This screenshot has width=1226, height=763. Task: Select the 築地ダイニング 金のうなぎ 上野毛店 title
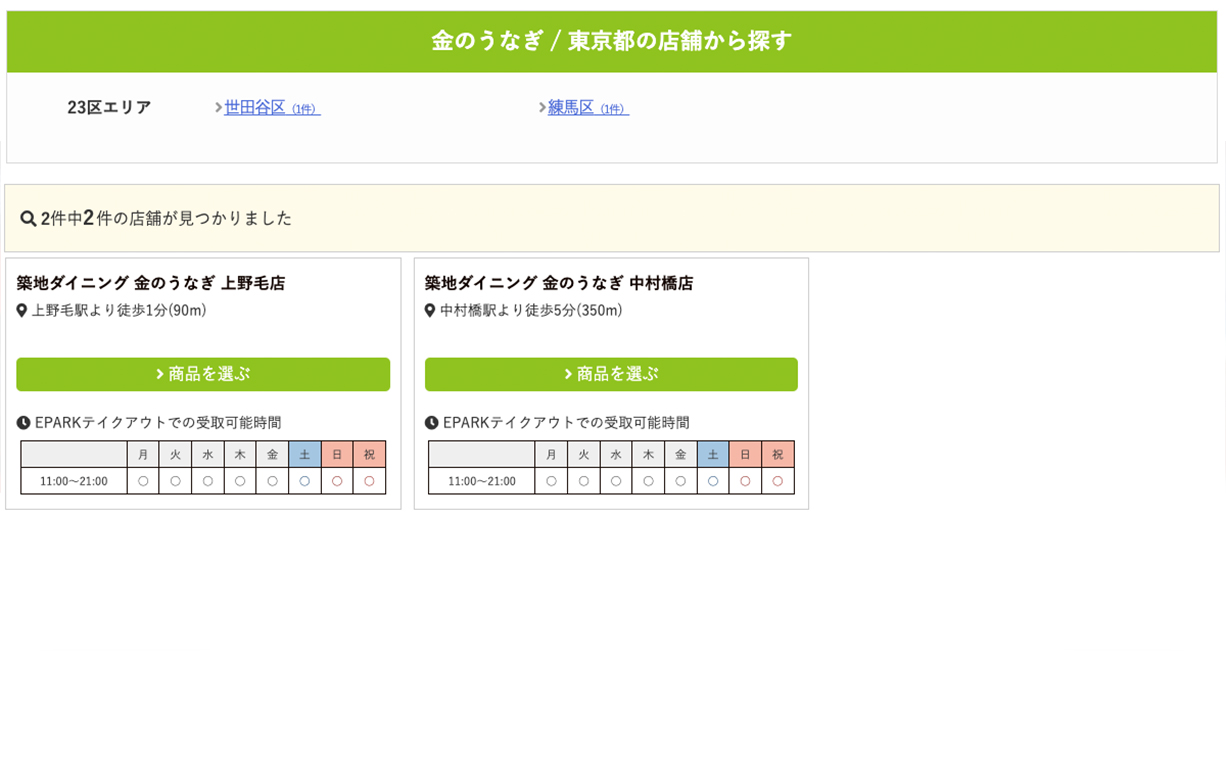151,283
